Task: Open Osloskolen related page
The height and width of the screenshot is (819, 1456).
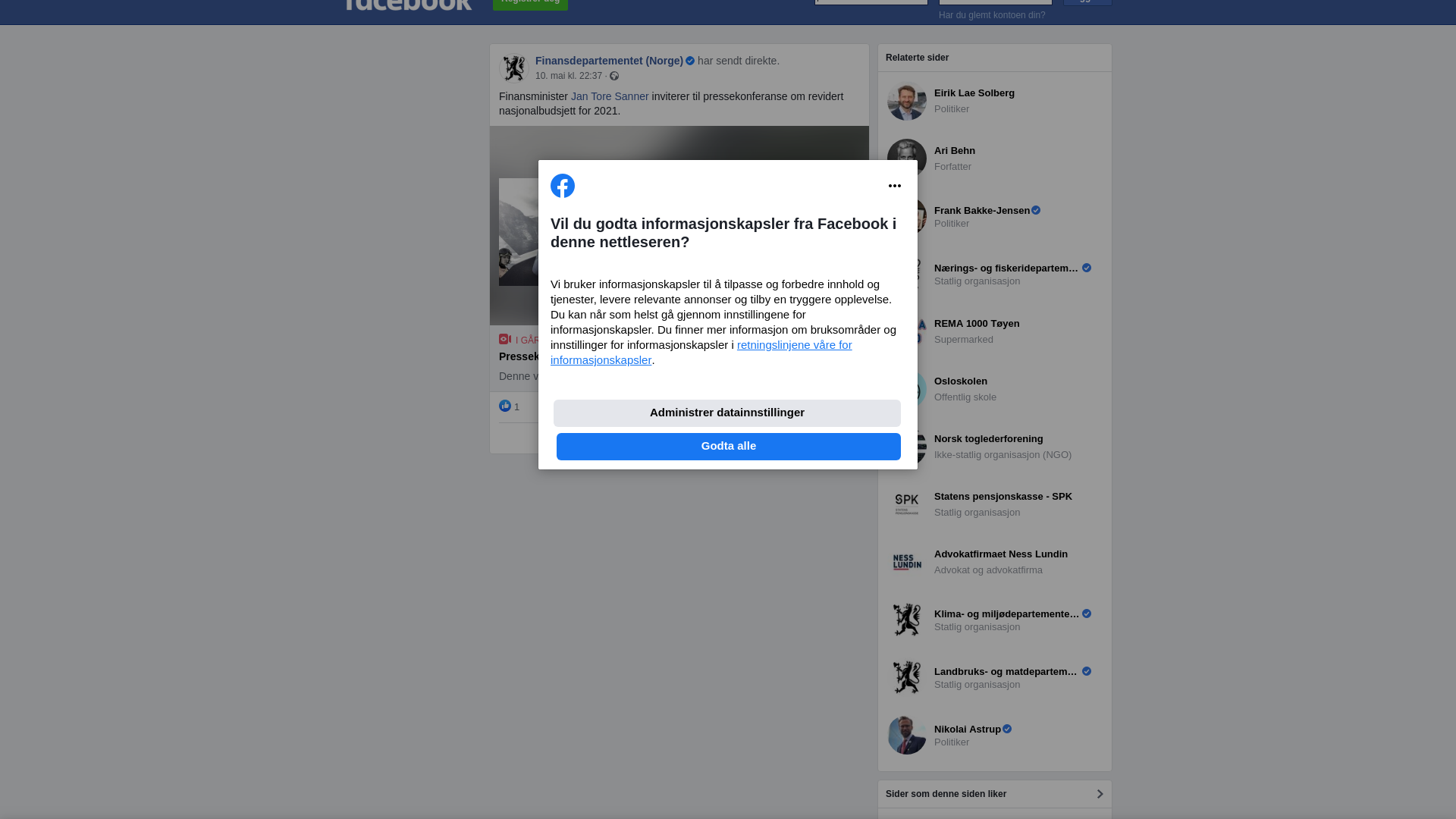Action: tap(961, 381)
